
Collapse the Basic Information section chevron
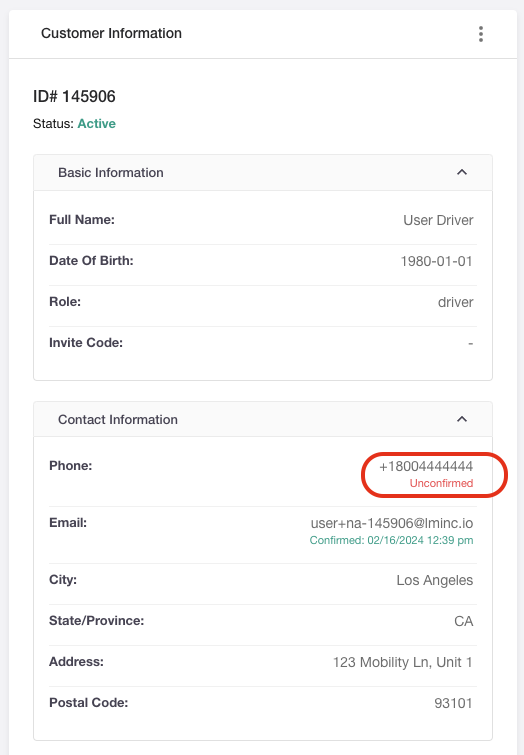[x=462, y=172]
